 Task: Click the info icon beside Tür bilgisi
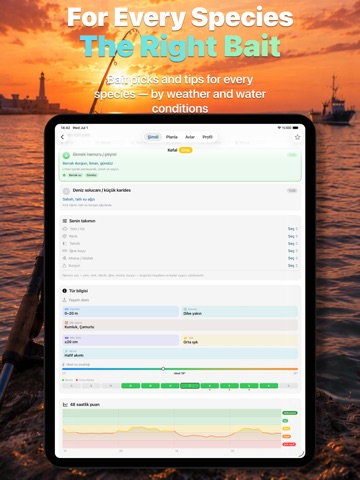65,291
